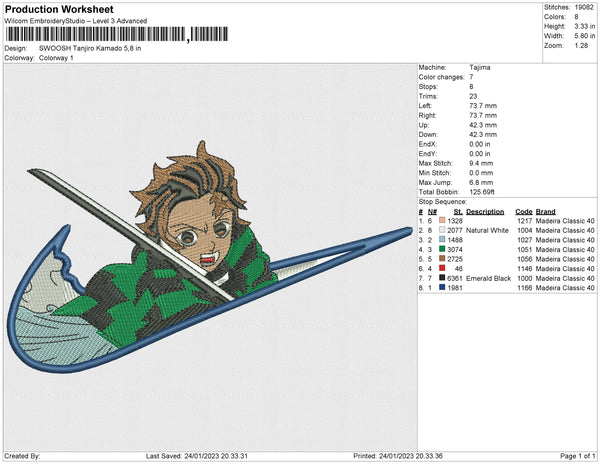The width and height of the screenshot is (600, 464).
Task: Click 'Natural White' description text
Action: click(x=487, y=230)
